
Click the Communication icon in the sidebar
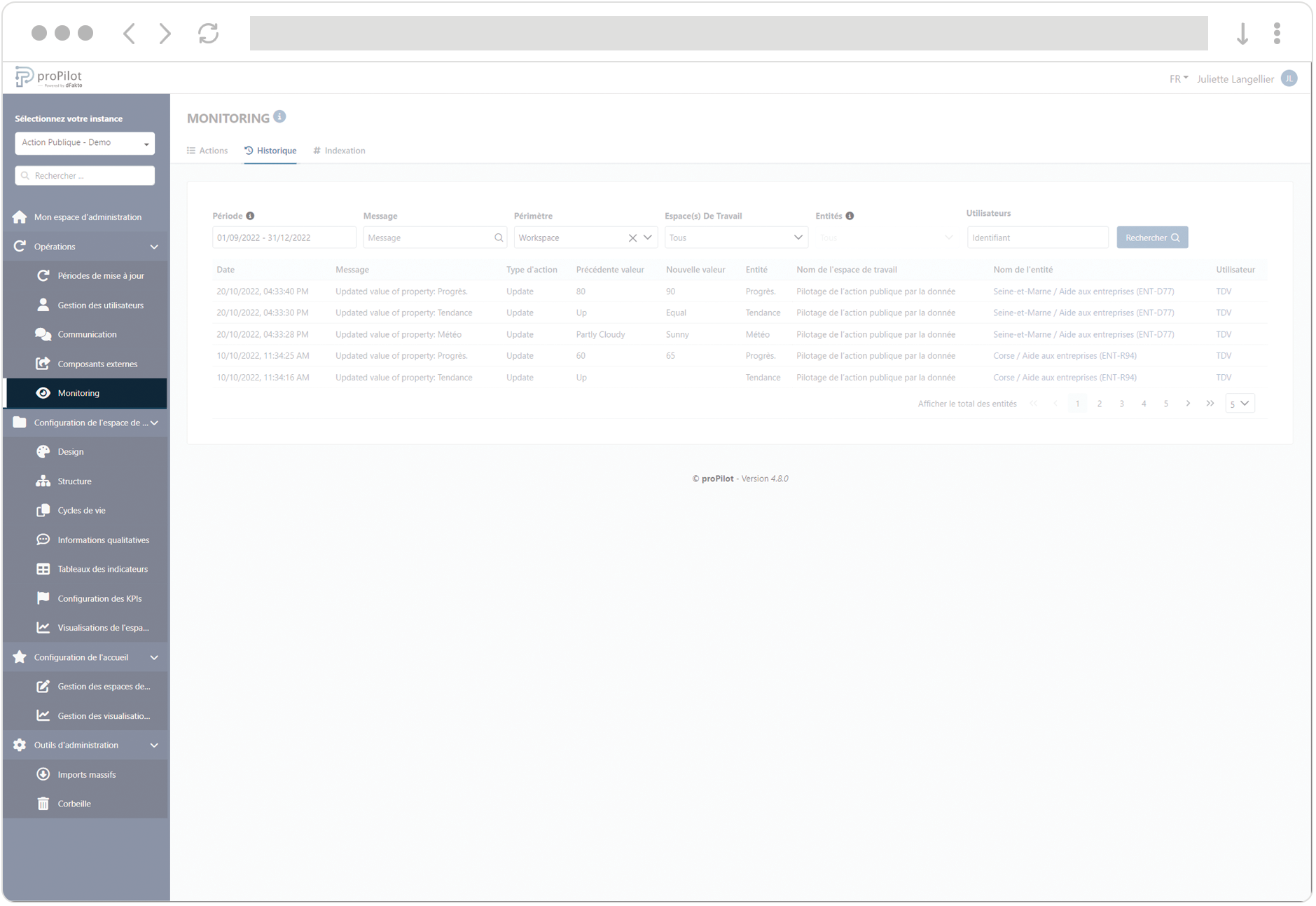(43, 334)
